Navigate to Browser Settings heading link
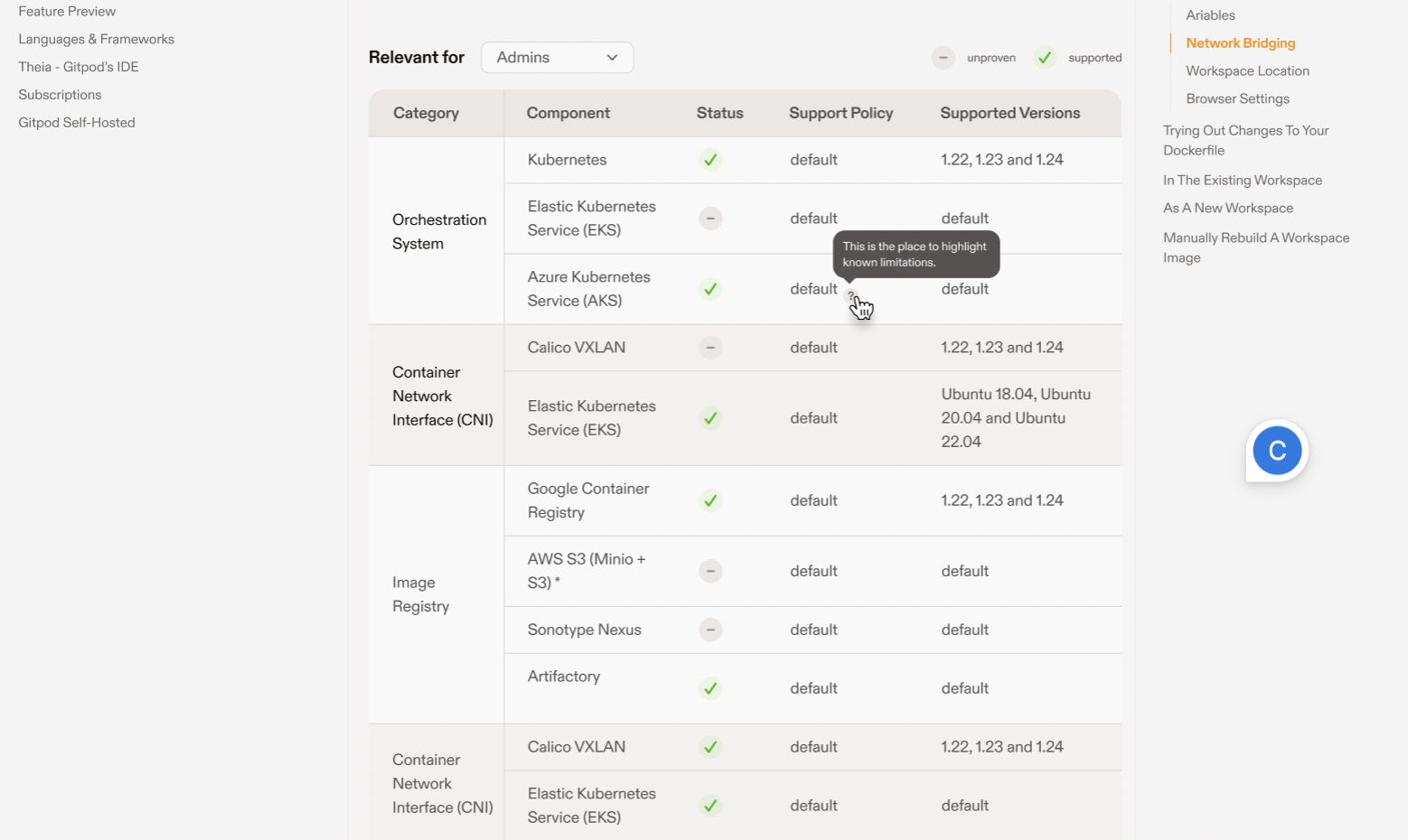Viewport: 1408px width, 840px height. tap(1237, 99)
